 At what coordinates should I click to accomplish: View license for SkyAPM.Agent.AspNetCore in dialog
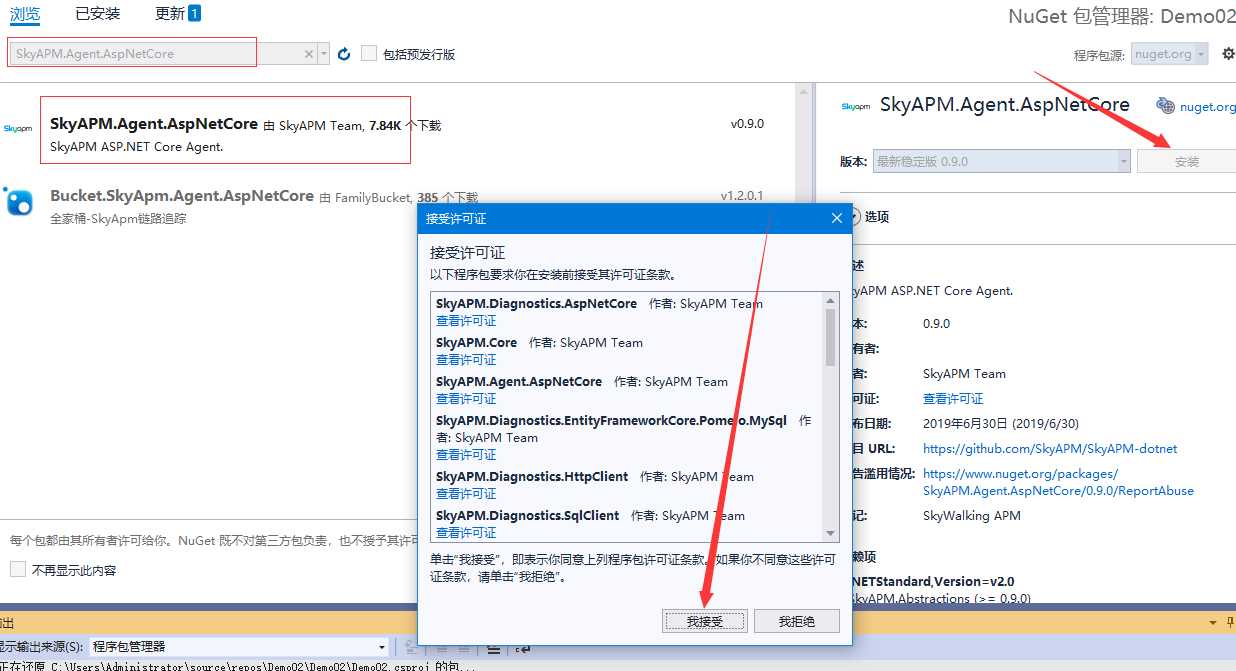click(x=466, y=399)
